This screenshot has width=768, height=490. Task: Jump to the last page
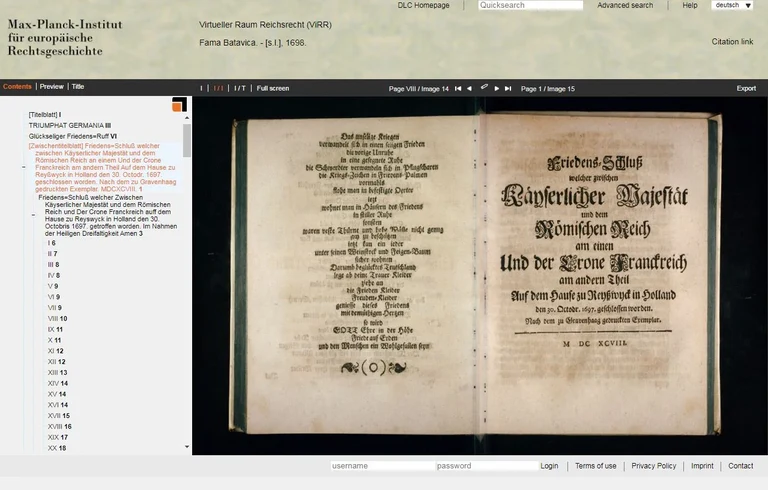coord(508,88)
